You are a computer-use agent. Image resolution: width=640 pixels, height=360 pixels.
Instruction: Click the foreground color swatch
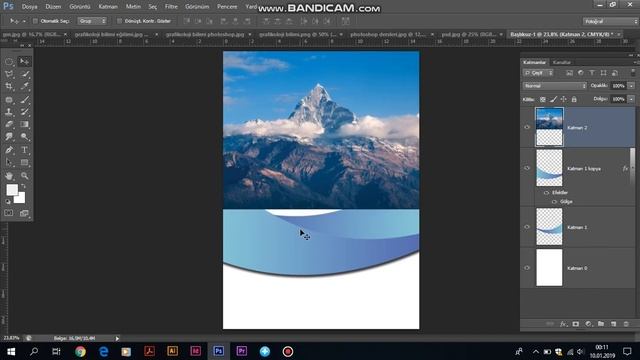click(x=12, y=190)
